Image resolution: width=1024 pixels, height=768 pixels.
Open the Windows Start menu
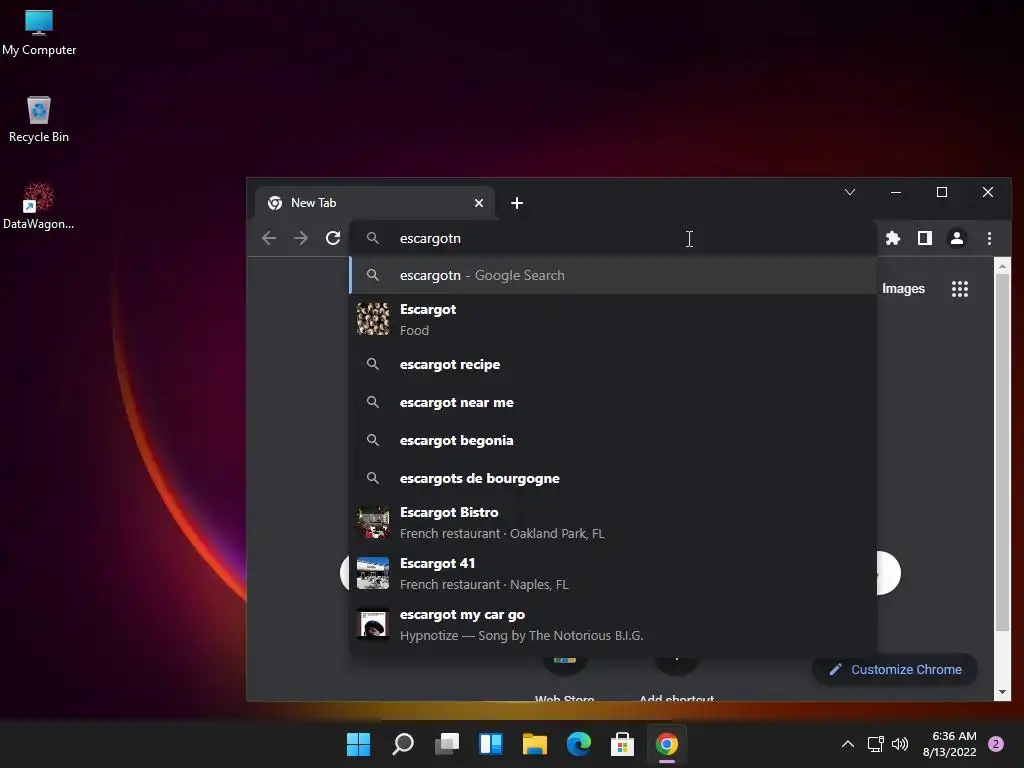click(359, 744)
